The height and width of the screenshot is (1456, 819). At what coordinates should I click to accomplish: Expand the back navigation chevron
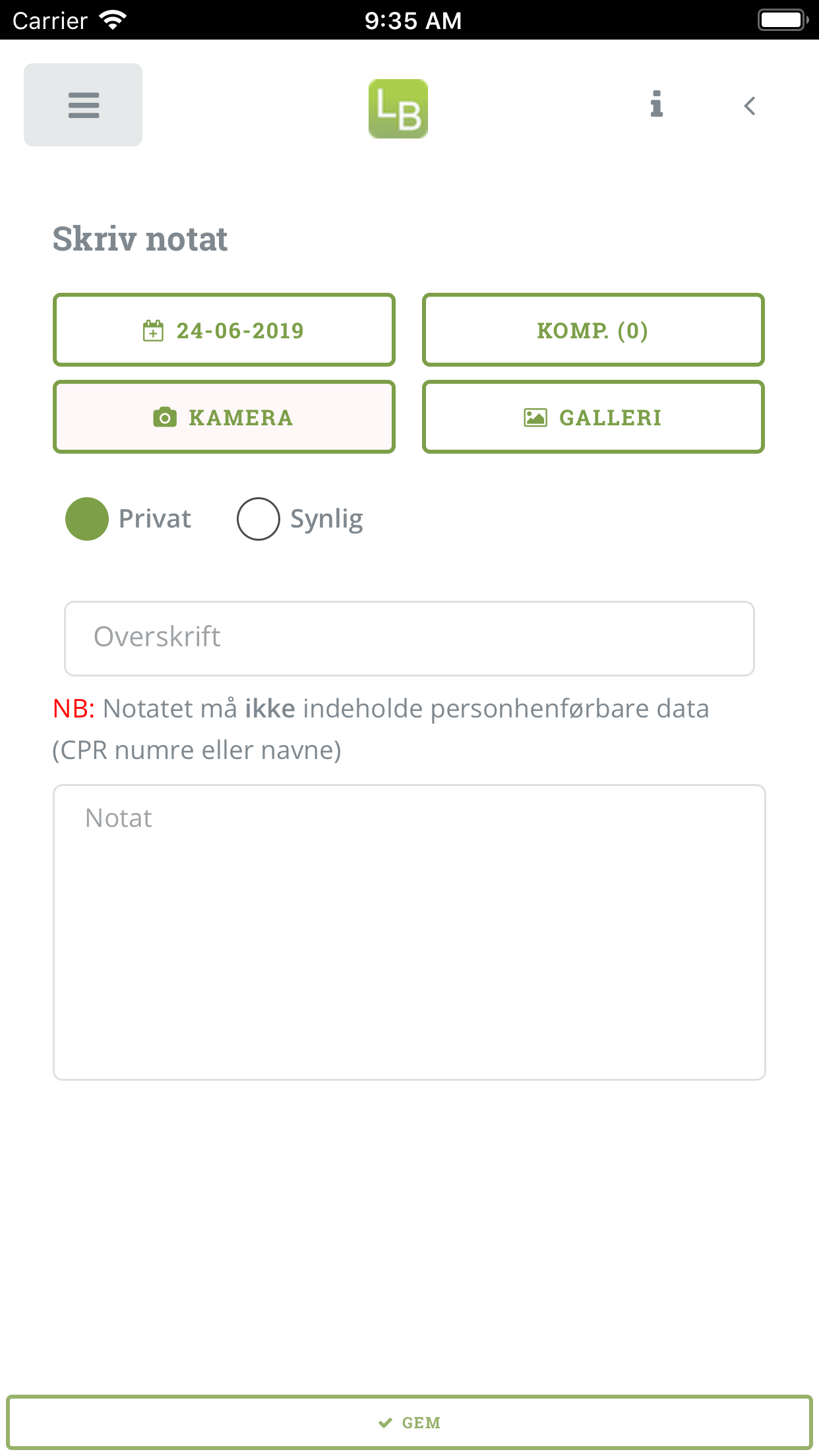tap(749, 106)
